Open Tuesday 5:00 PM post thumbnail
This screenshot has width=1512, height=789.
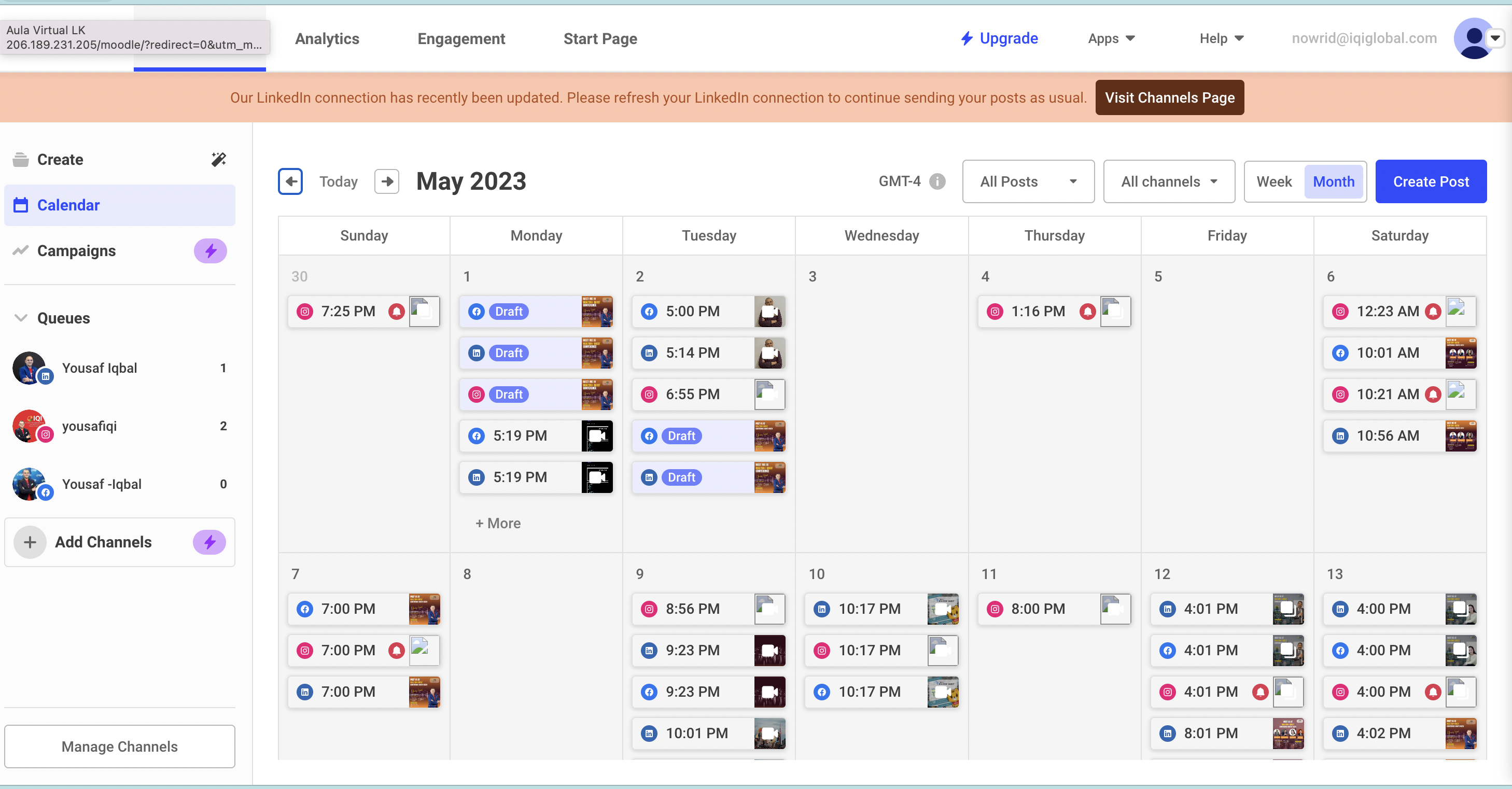(769, 312)
